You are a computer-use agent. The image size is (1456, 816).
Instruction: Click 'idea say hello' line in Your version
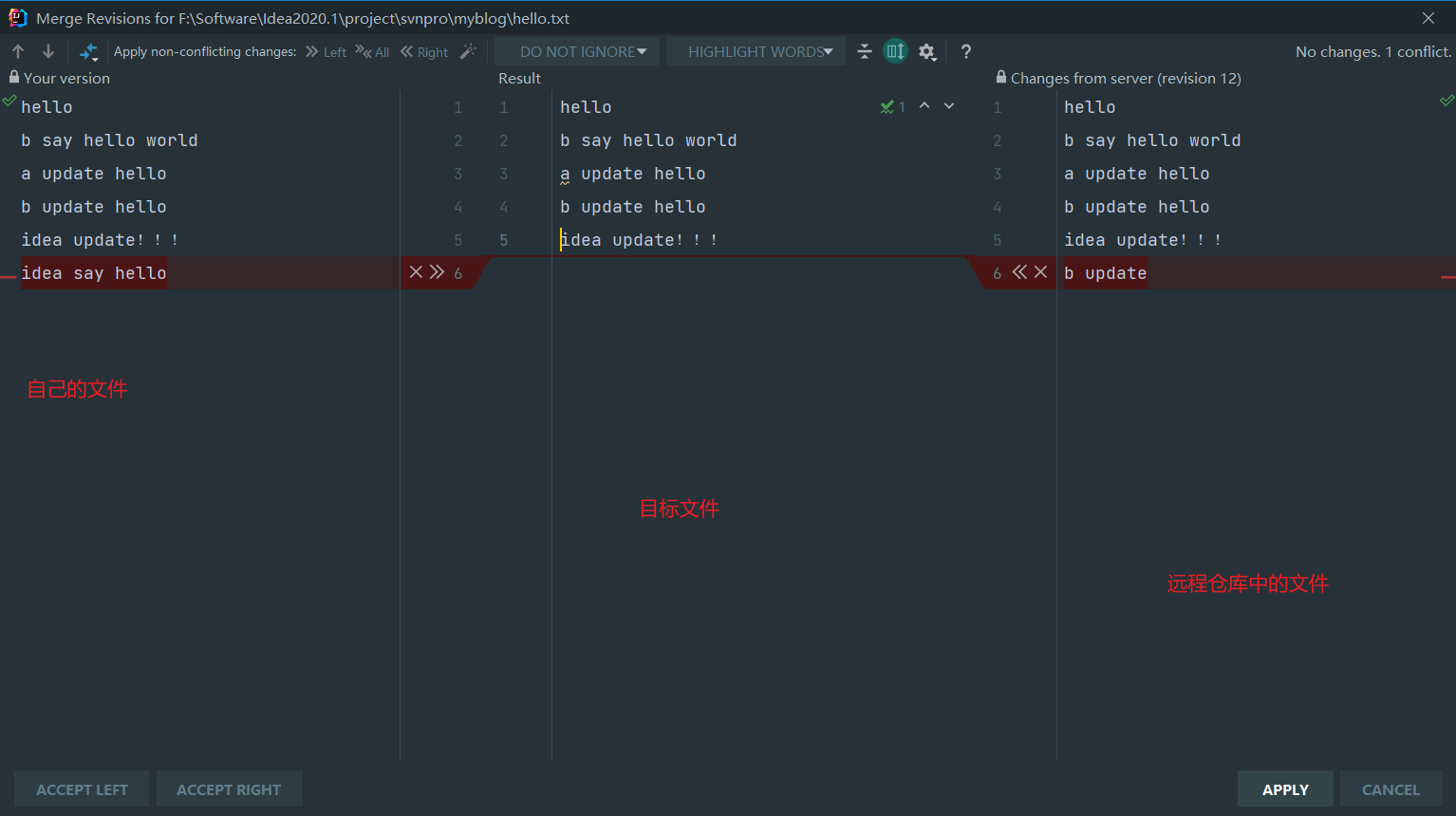(x=94, y=273)
